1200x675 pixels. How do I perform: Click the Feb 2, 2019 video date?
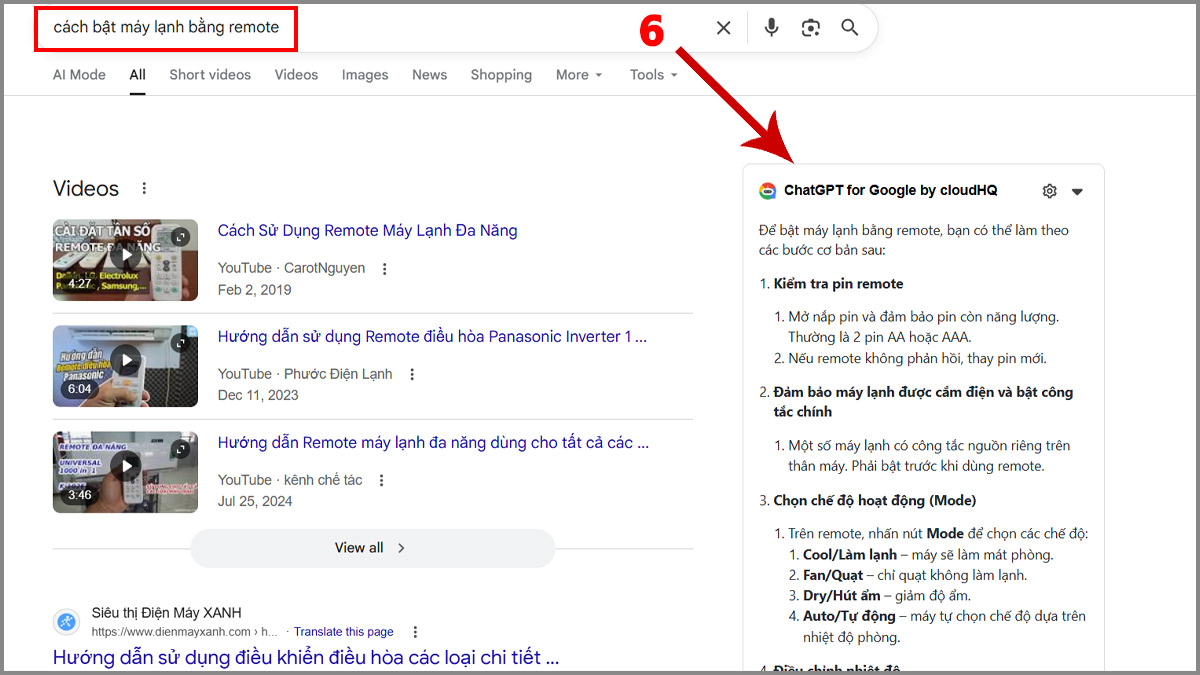pos(255,290)
